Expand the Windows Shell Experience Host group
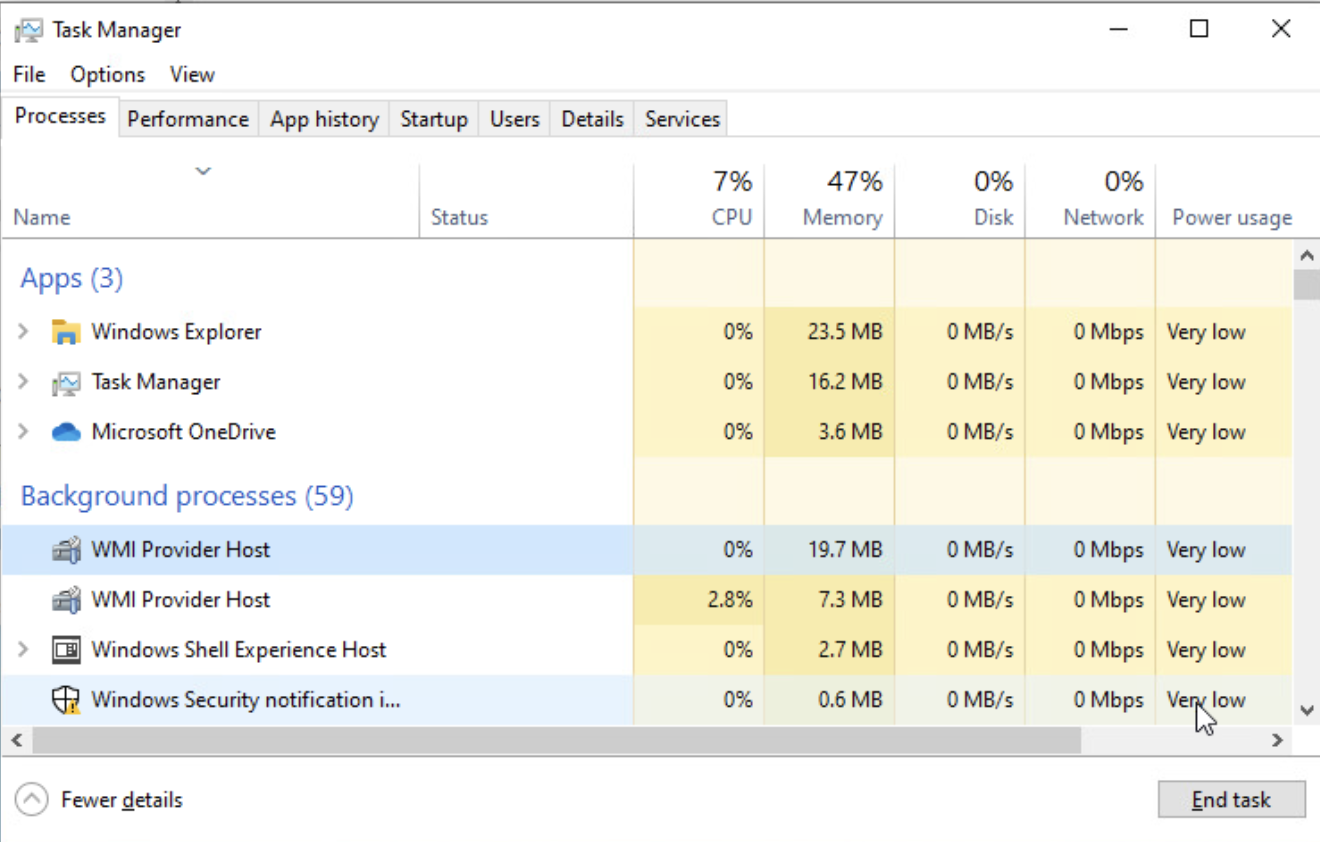Image resolution: width=1320 pixels, height=842 pixels. (24, 649)
